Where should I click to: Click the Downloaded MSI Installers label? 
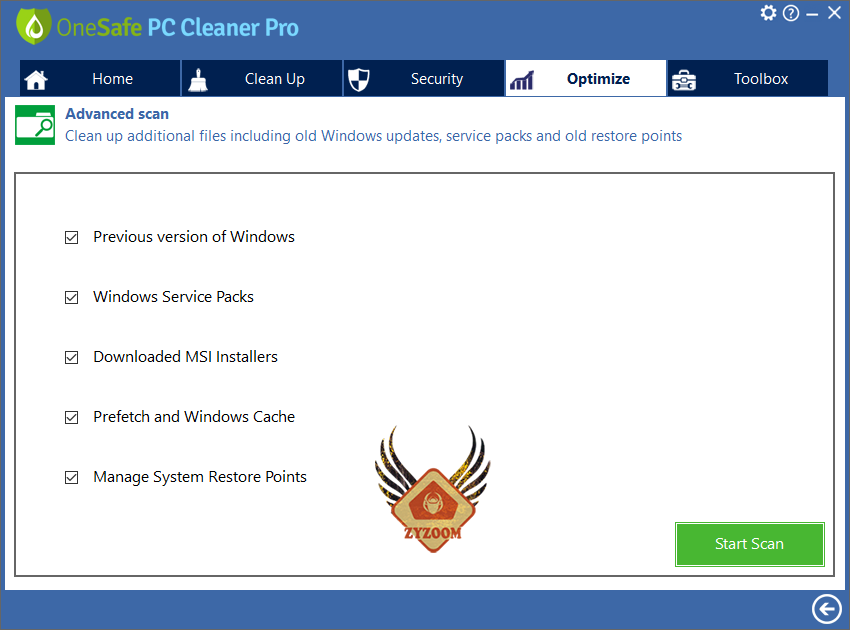[185, 357]
